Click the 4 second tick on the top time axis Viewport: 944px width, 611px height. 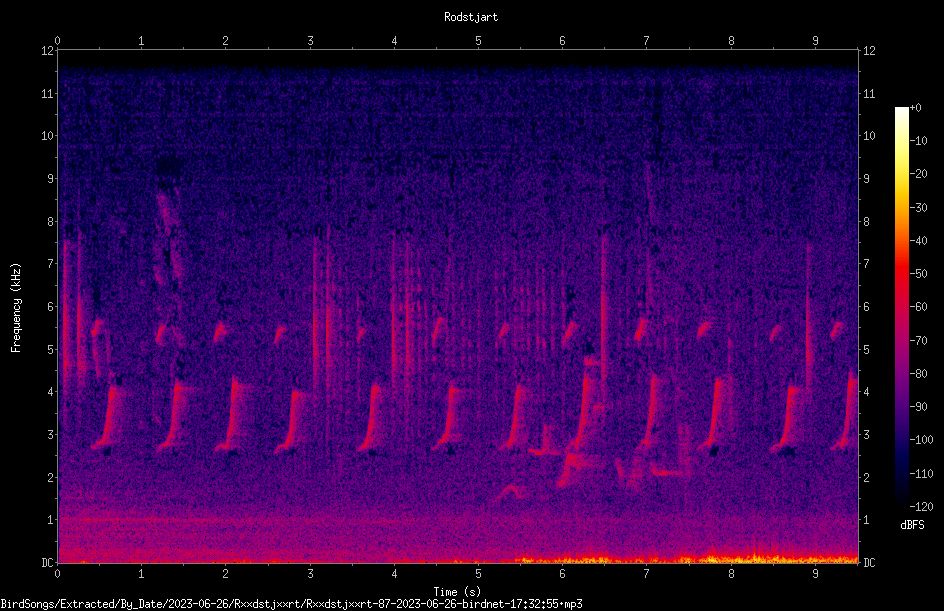[x=394, y=41]
